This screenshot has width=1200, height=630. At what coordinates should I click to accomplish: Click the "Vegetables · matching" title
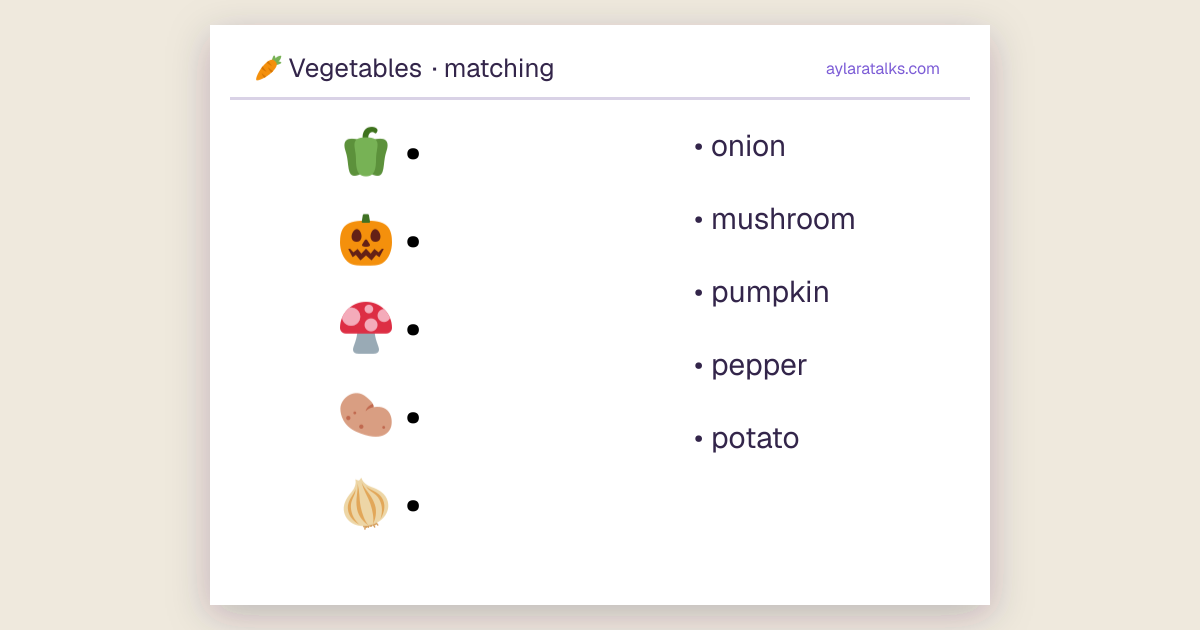pyautogui.click(x=421, y=68)
